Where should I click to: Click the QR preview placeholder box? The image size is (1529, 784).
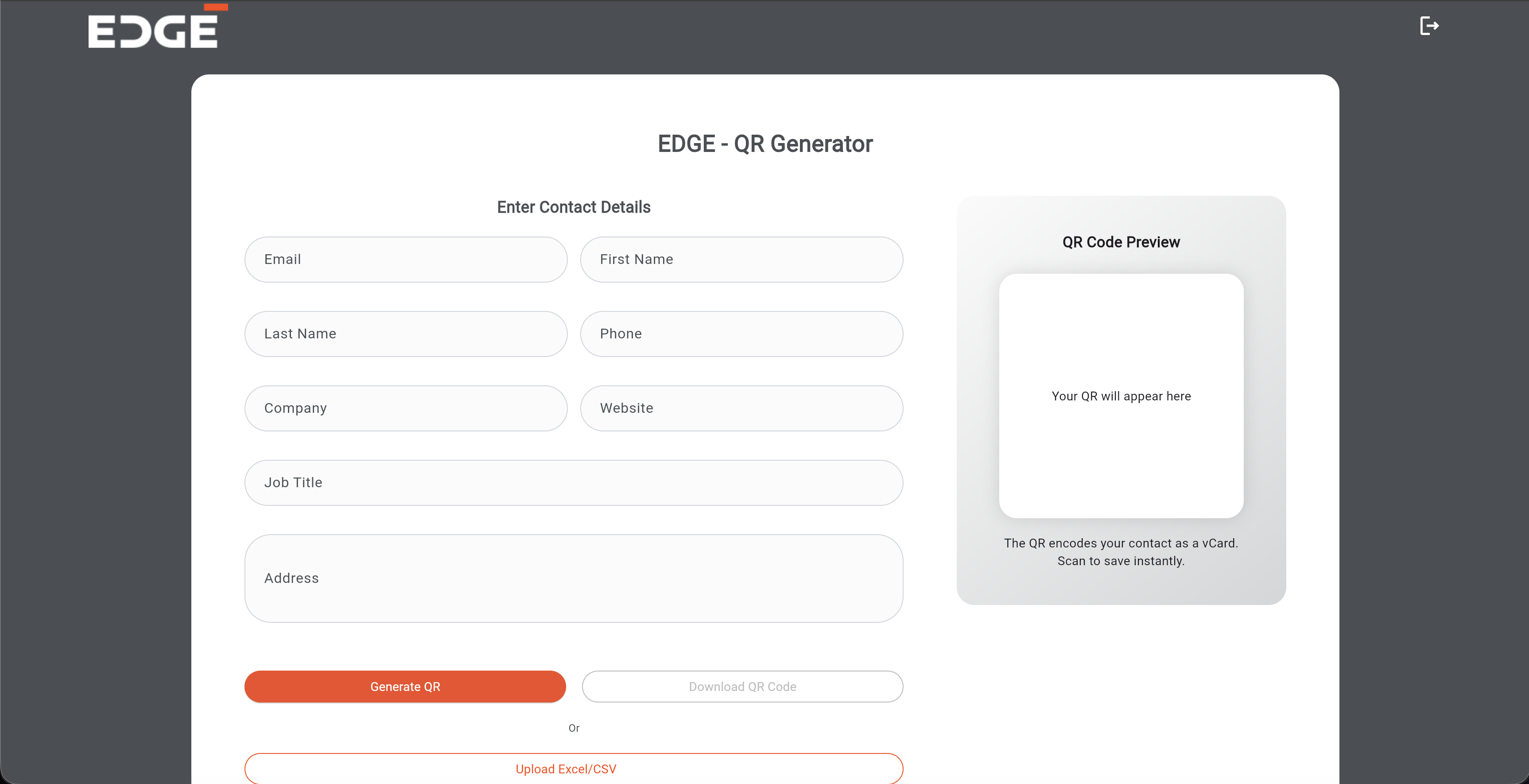(1121, 396)
